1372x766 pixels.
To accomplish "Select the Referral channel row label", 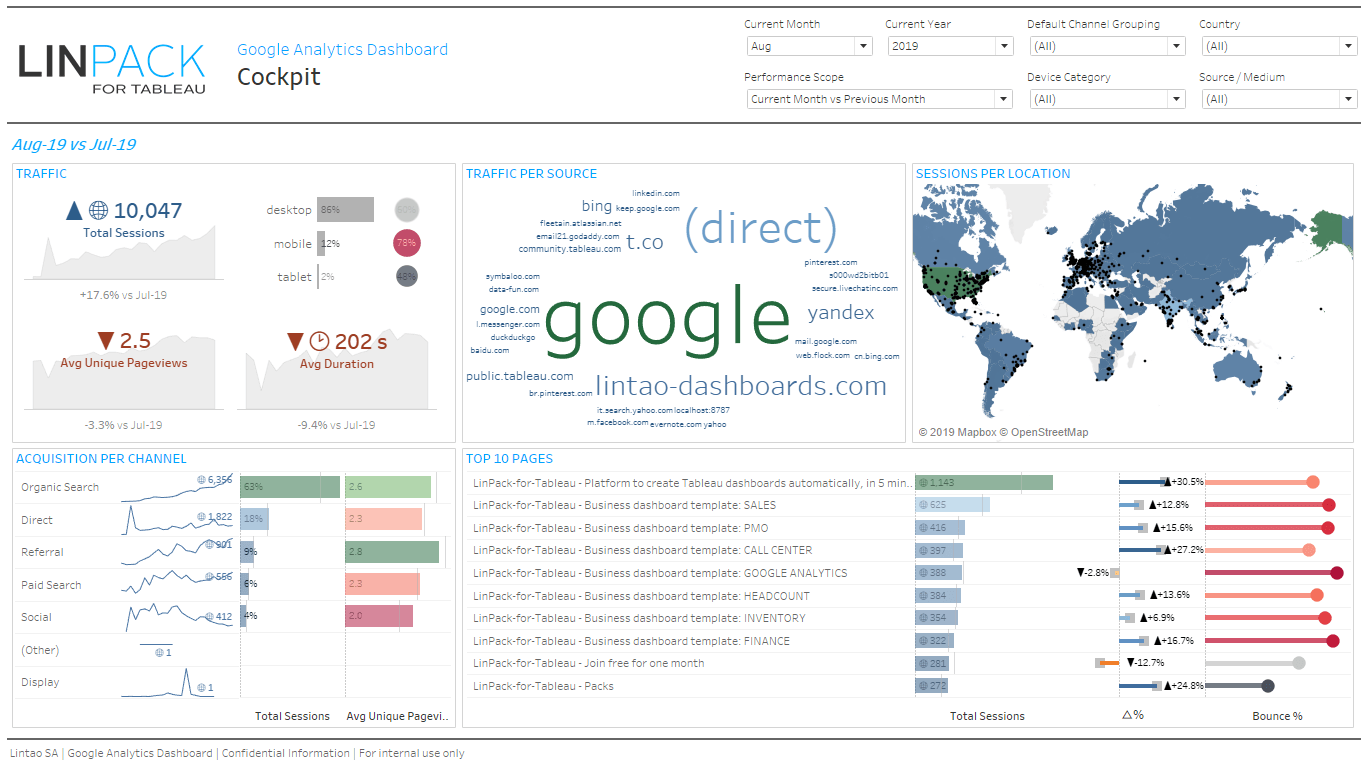I will (42, 552).
